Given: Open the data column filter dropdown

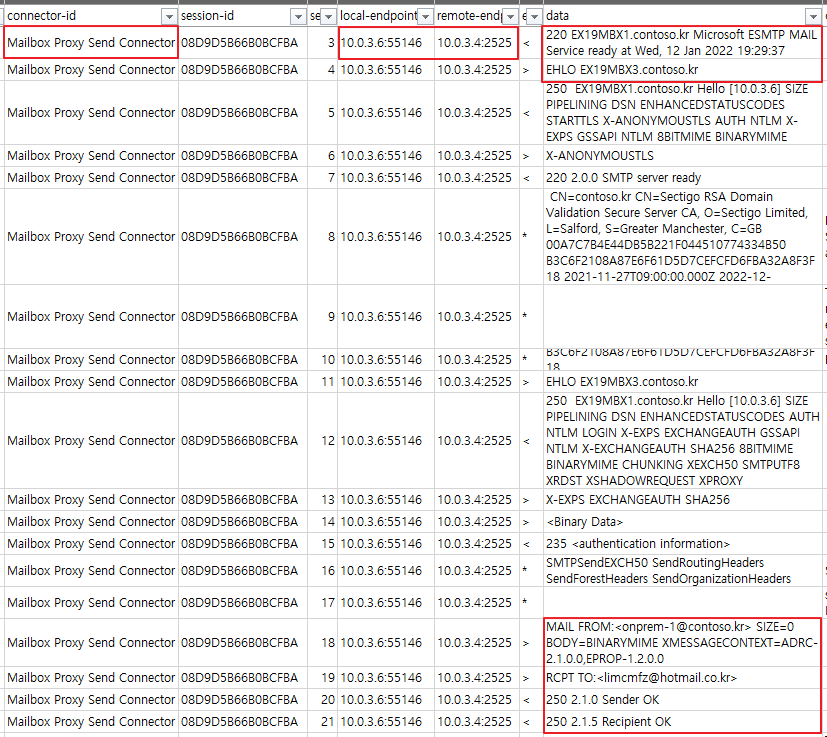Looking at the screenshot, I should [x=813, y=17].
